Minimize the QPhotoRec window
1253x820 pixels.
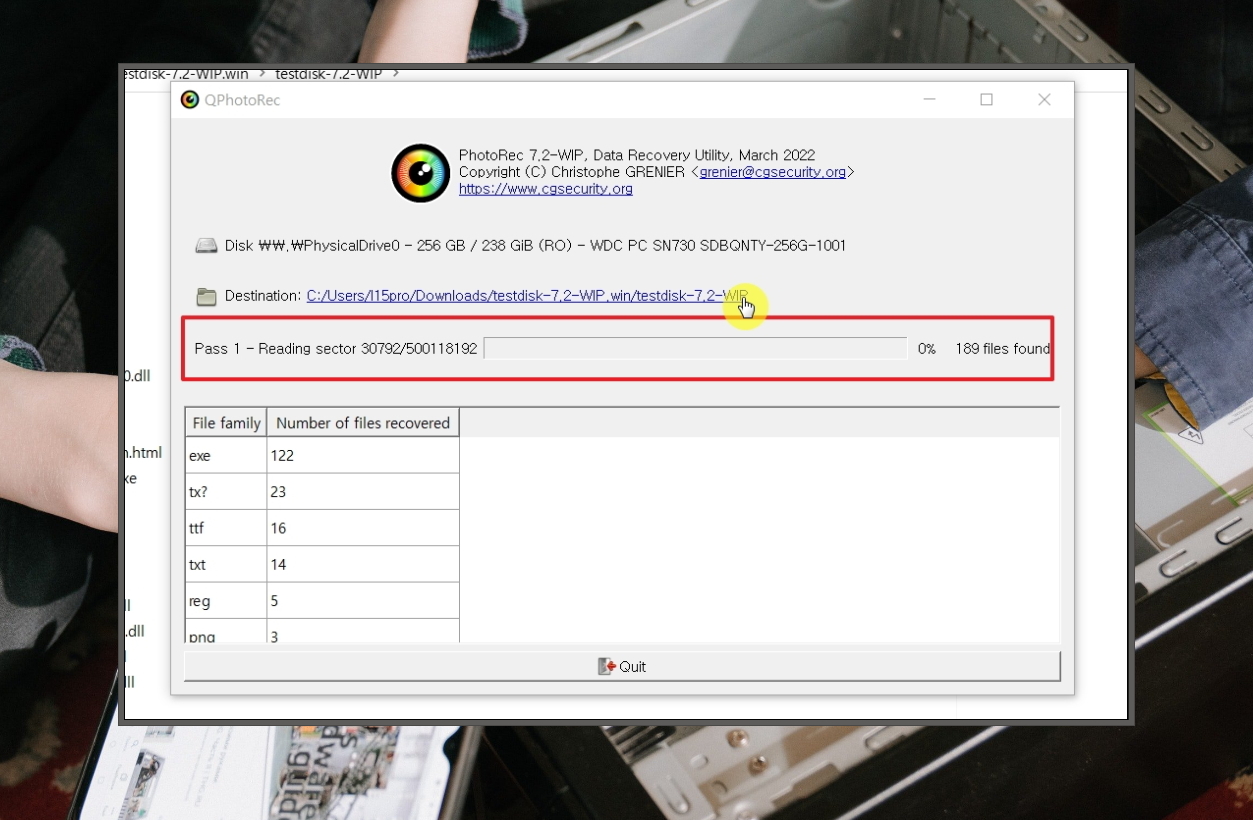point(930,99)
